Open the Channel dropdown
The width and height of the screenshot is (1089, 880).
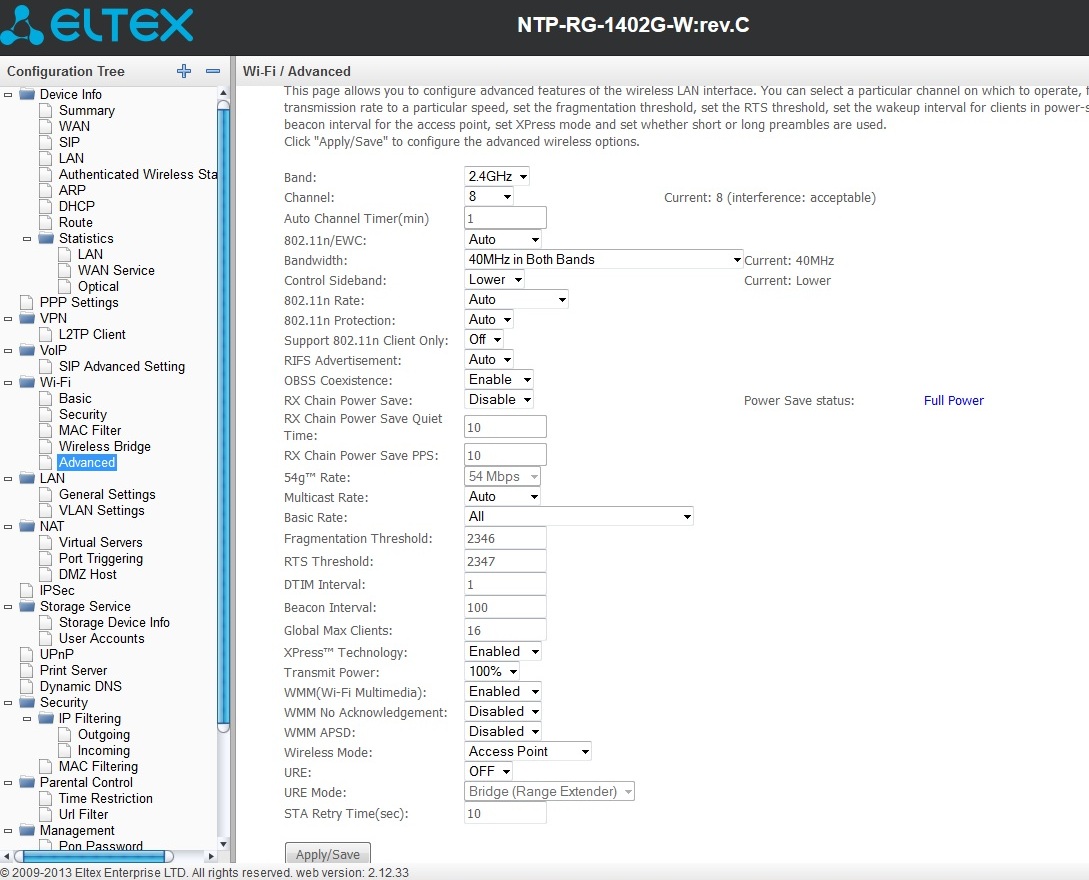coord(489,197)
